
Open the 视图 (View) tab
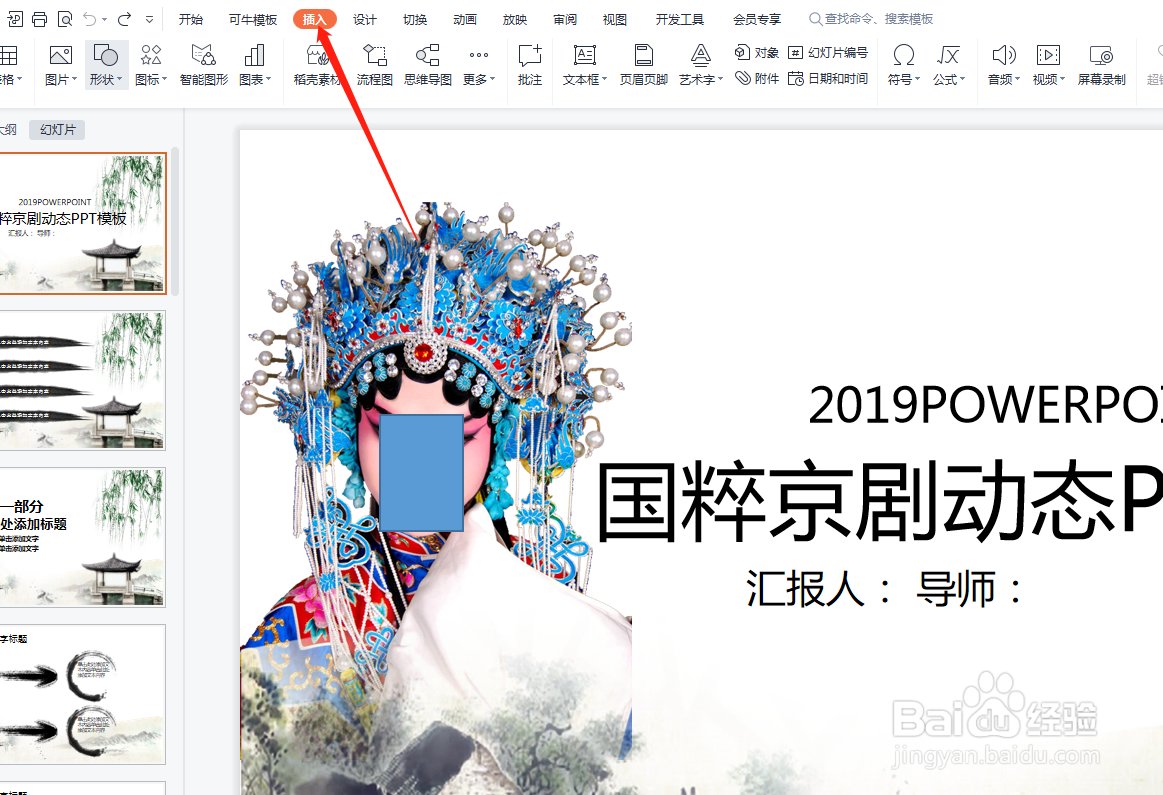[x=615, y=19]
